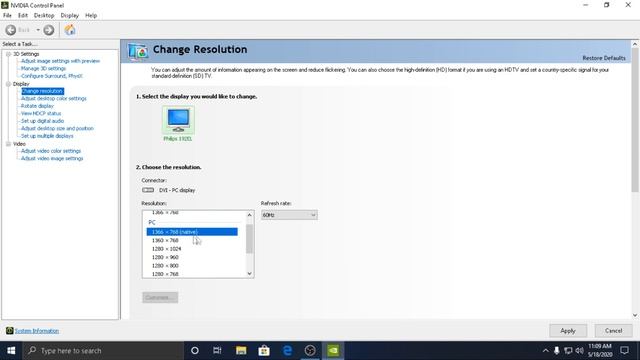Click the Cancel button
Screen dimensions: 640x360
[x=613, y=331]
